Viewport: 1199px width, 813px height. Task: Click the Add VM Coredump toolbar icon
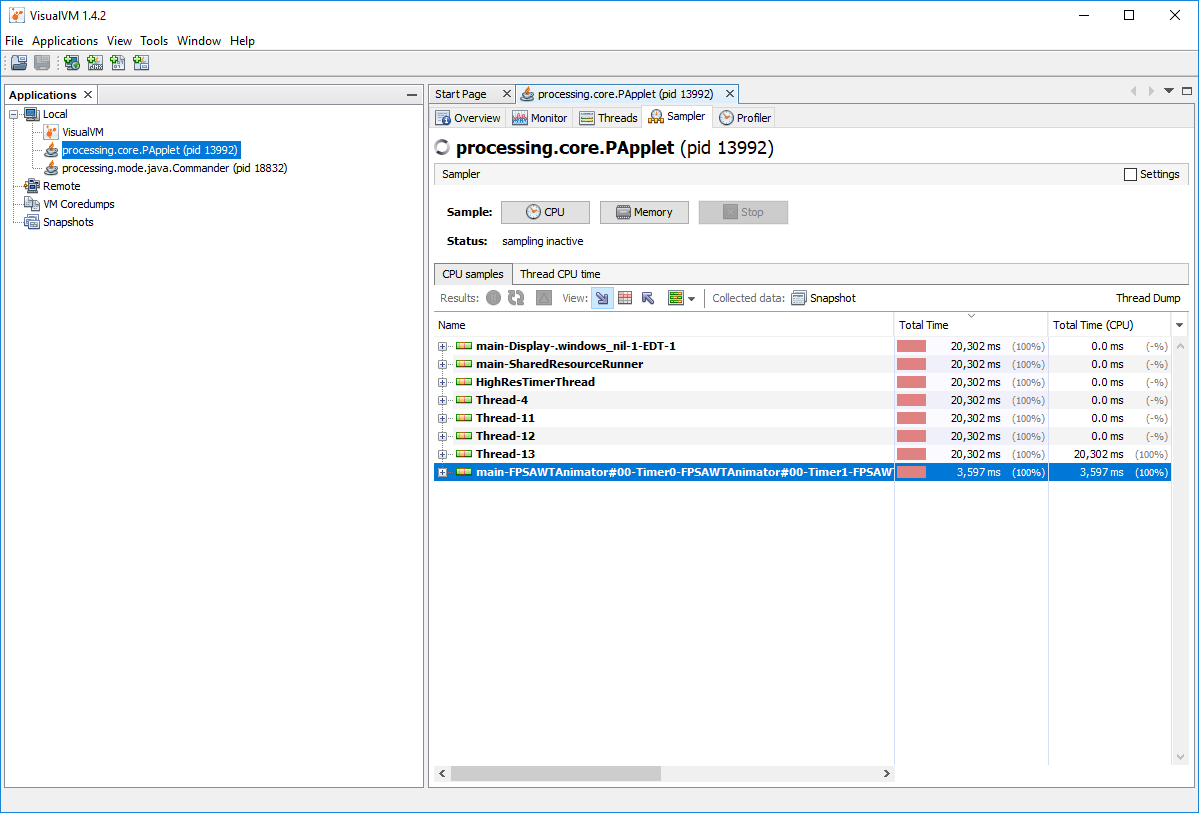tap(118, 63)
